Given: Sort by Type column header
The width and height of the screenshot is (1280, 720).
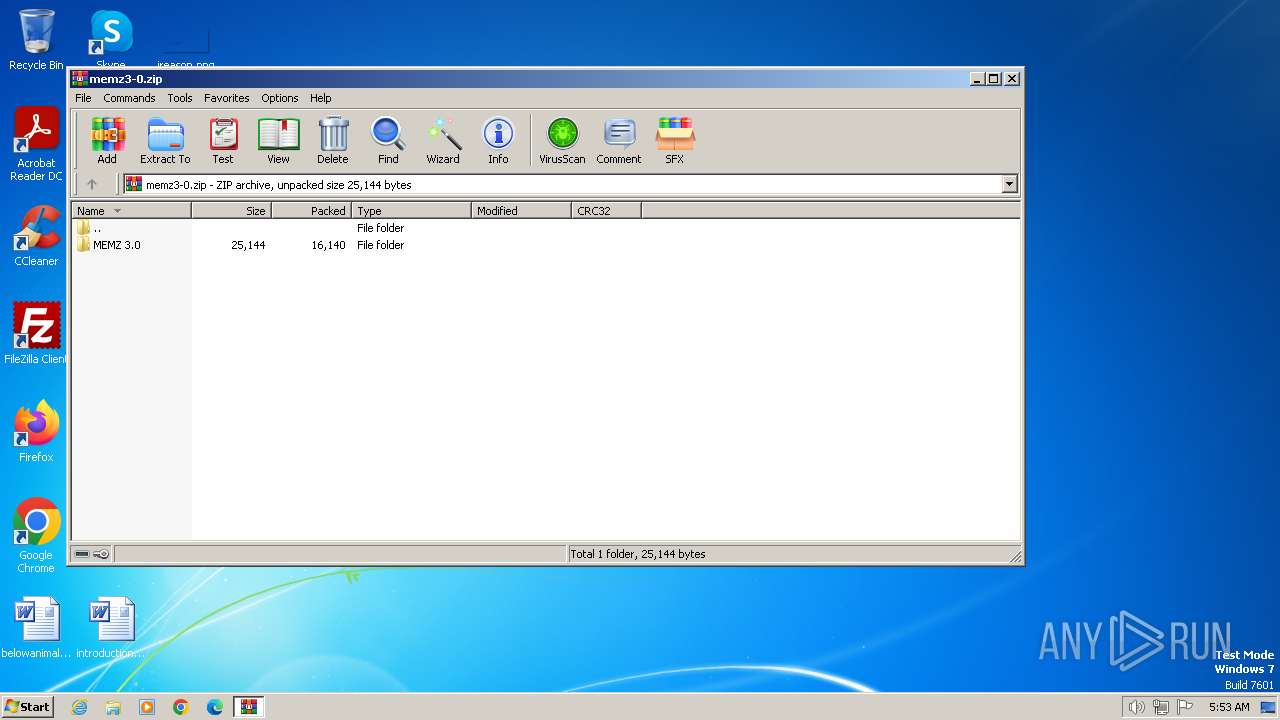Looking at the screenshot, I should click(x=411, y=211).
